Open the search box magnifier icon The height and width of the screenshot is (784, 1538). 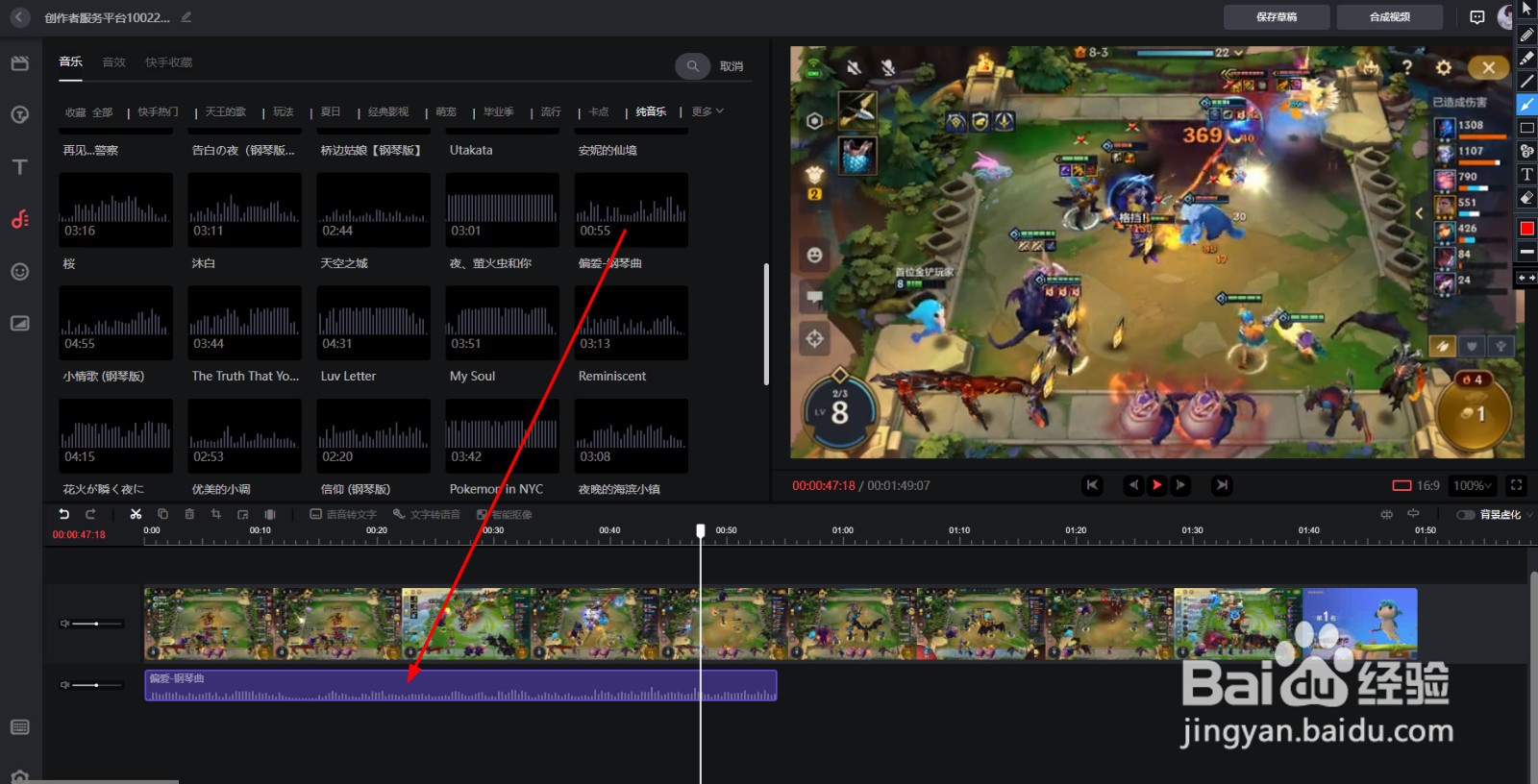(x=692, y=66)
